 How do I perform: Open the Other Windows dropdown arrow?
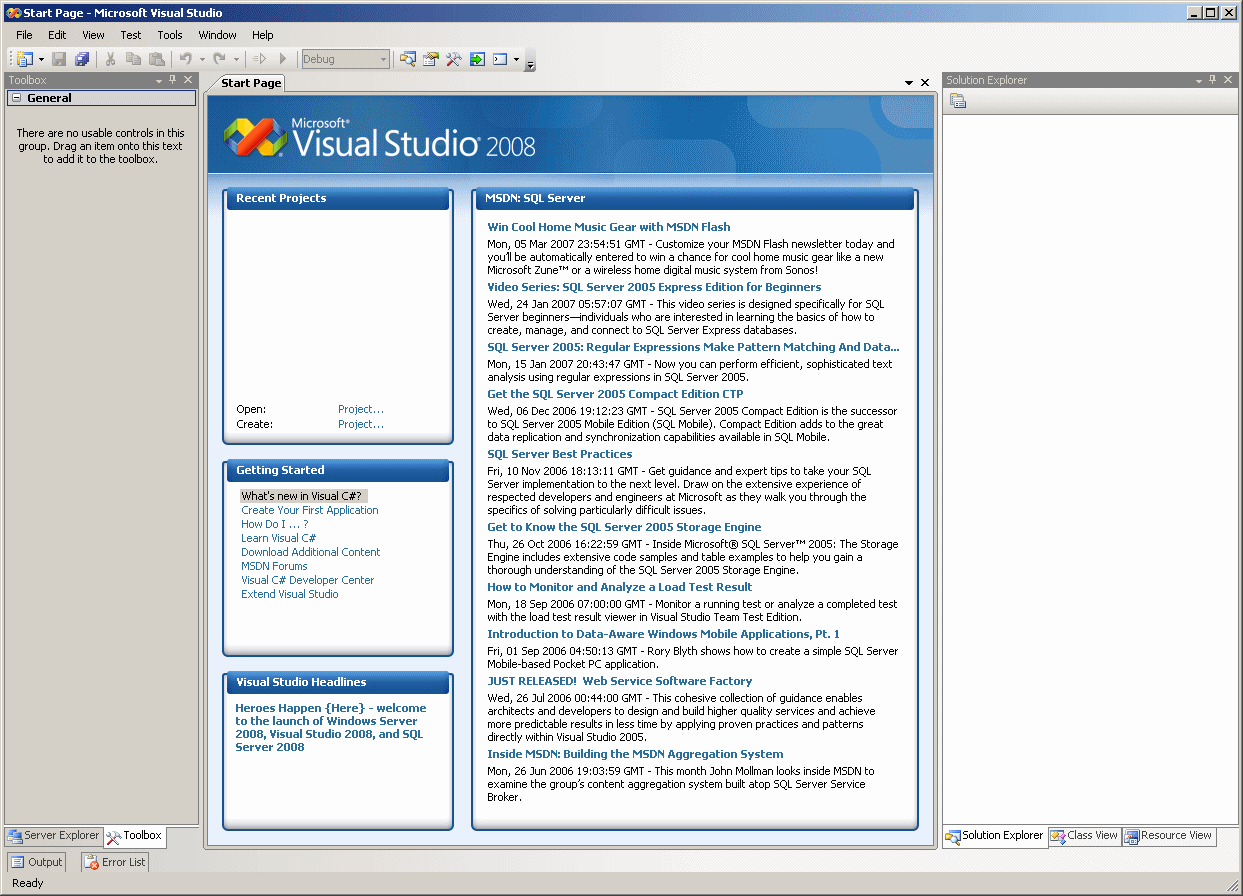click(x=516, y=59)
